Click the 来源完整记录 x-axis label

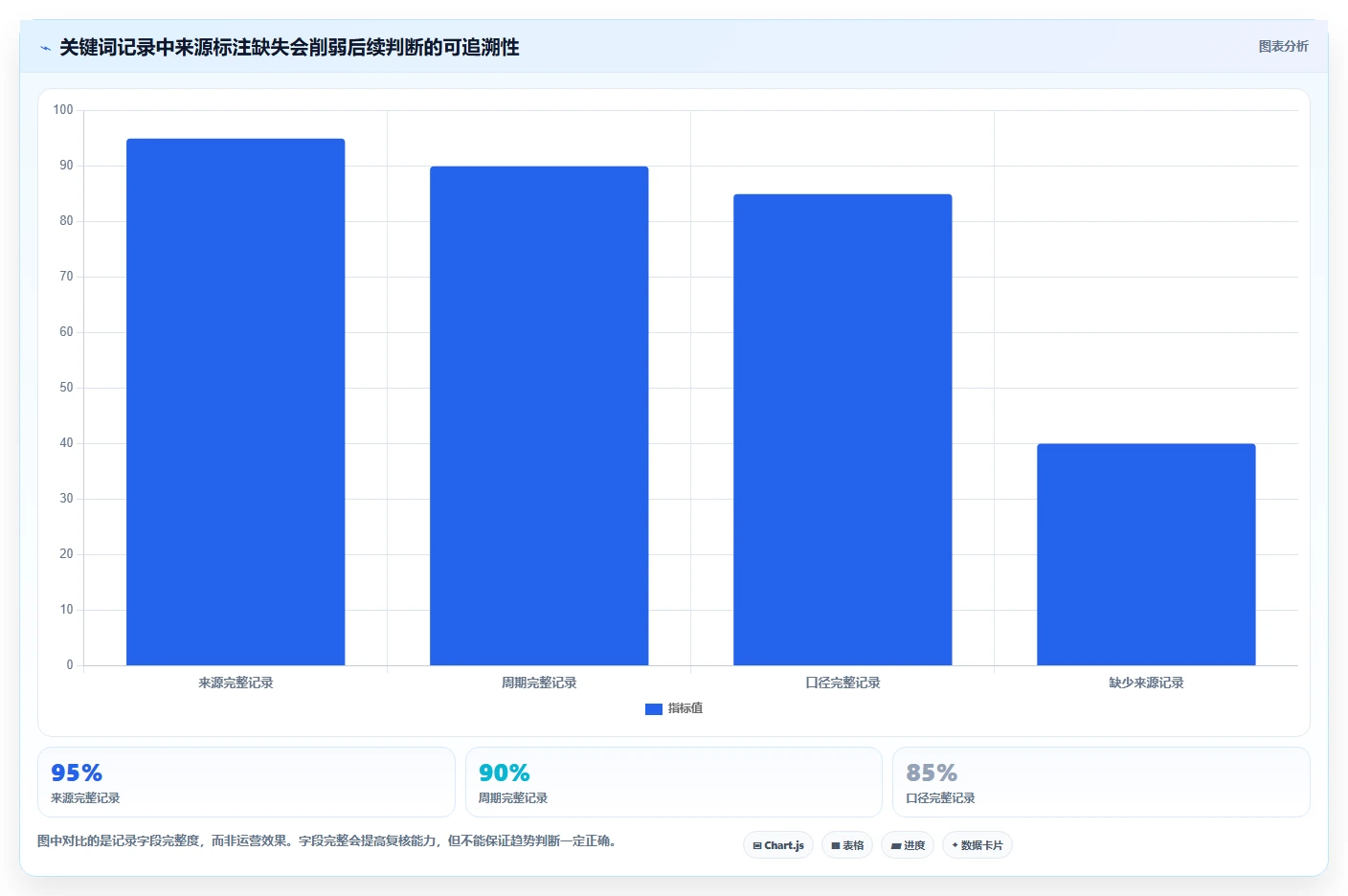[236, 683]
